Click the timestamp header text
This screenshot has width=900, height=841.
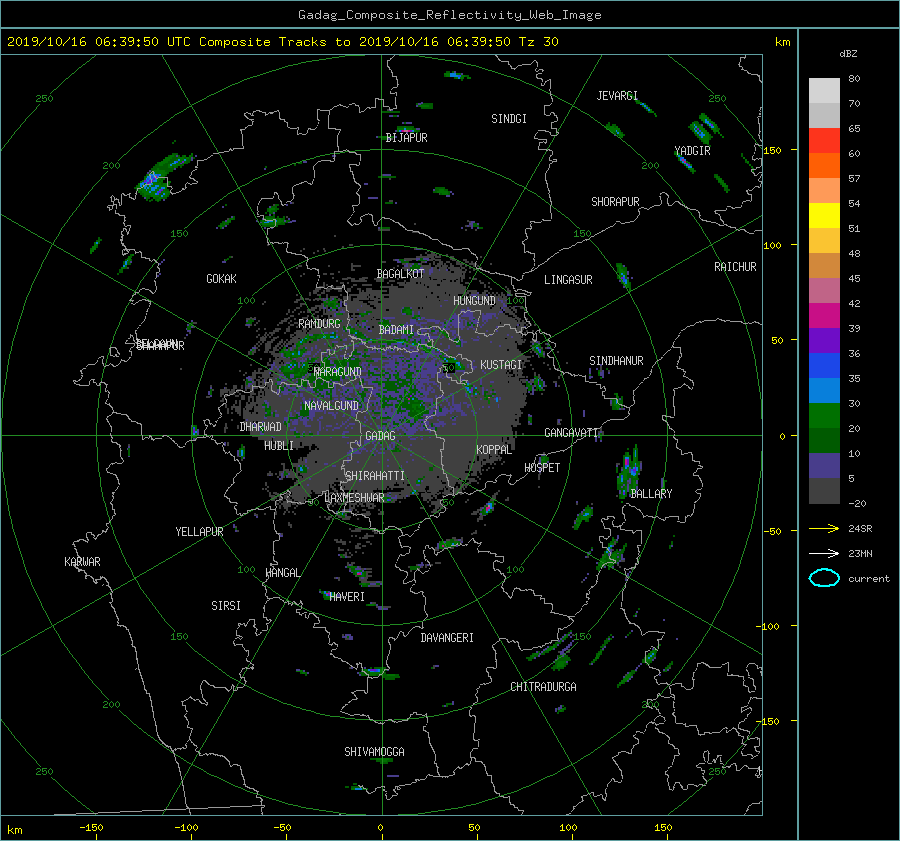pos(282,42)
